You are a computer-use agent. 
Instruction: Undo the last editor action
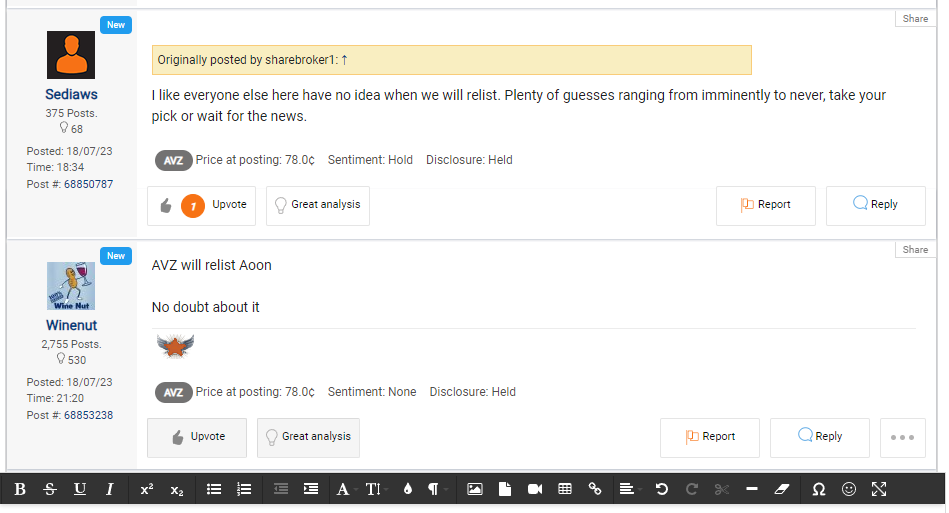tap(661, 489)
